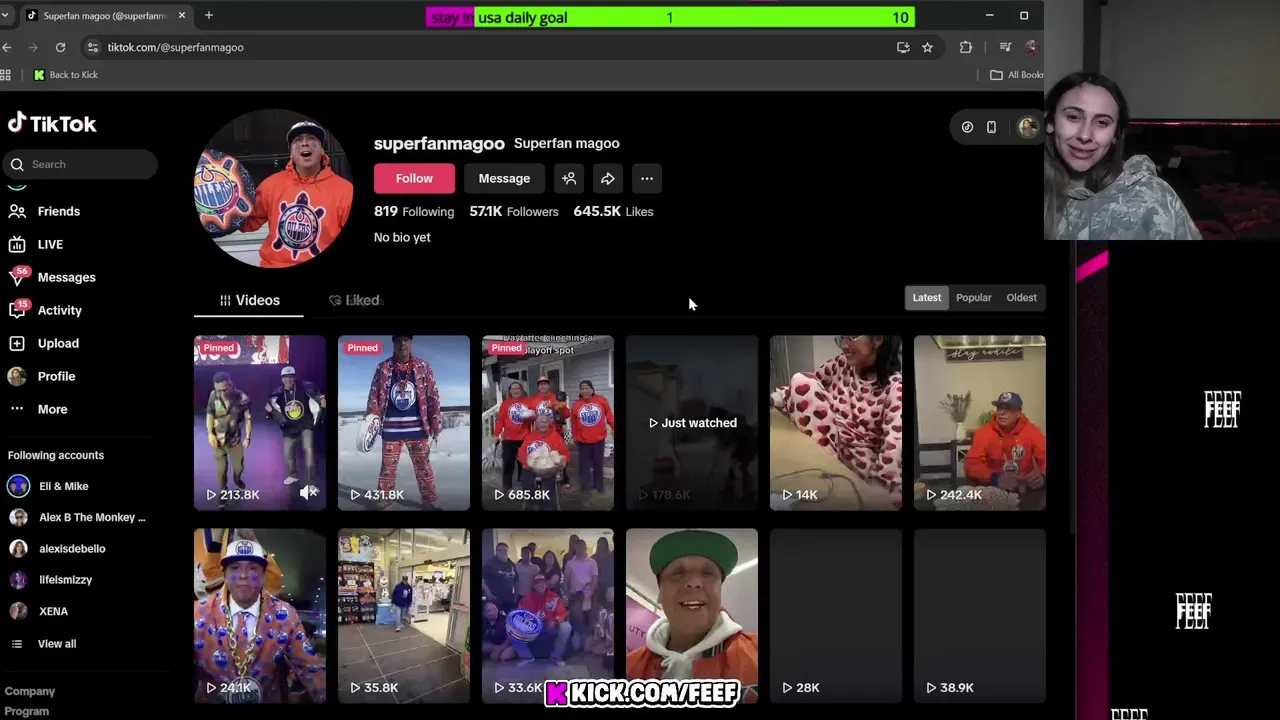Close the Superfan magoo tab
The width and height of the screenshot is (1280, 720).
[181, 15]
